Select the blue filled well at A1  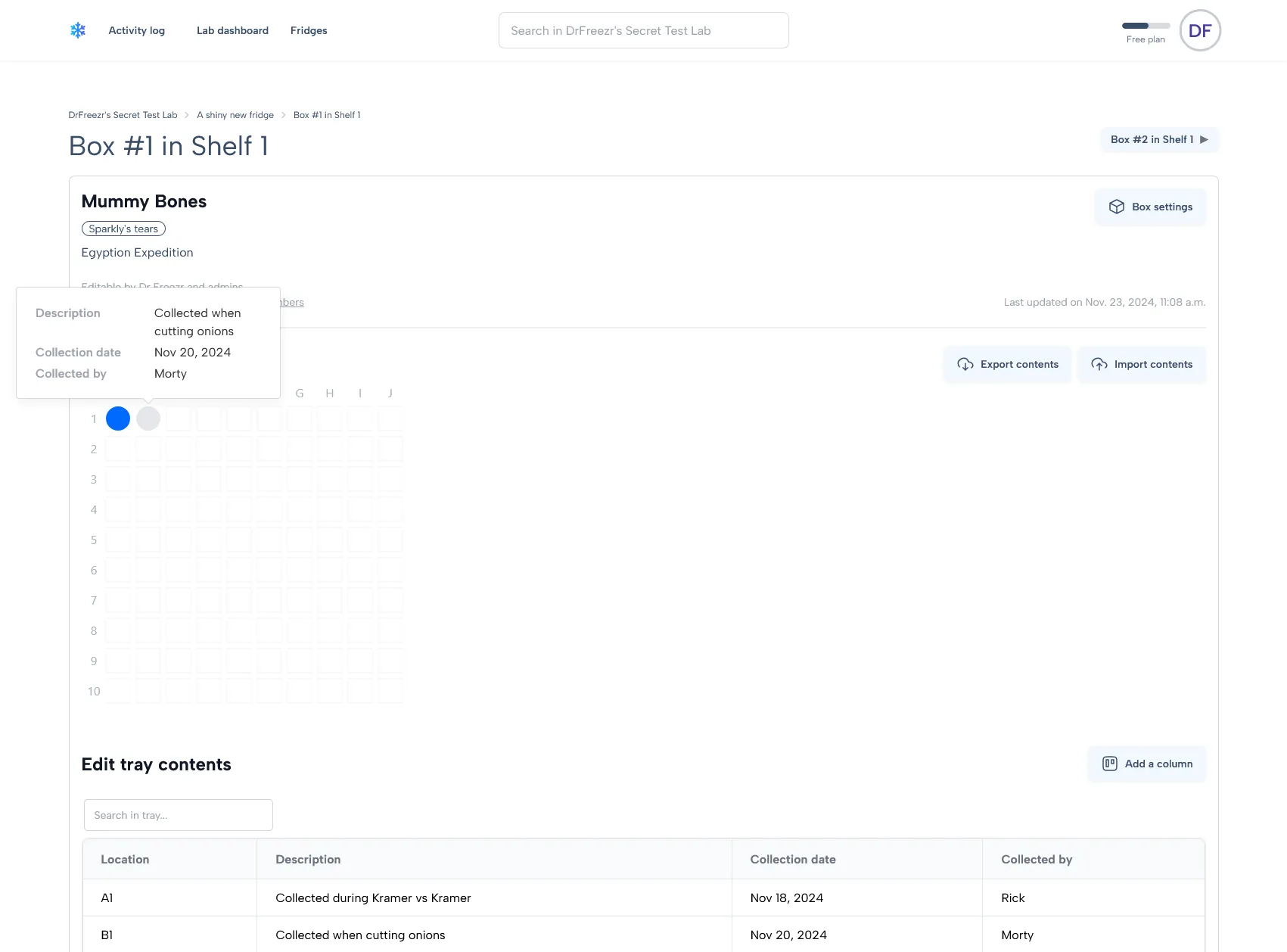(118, 418)
